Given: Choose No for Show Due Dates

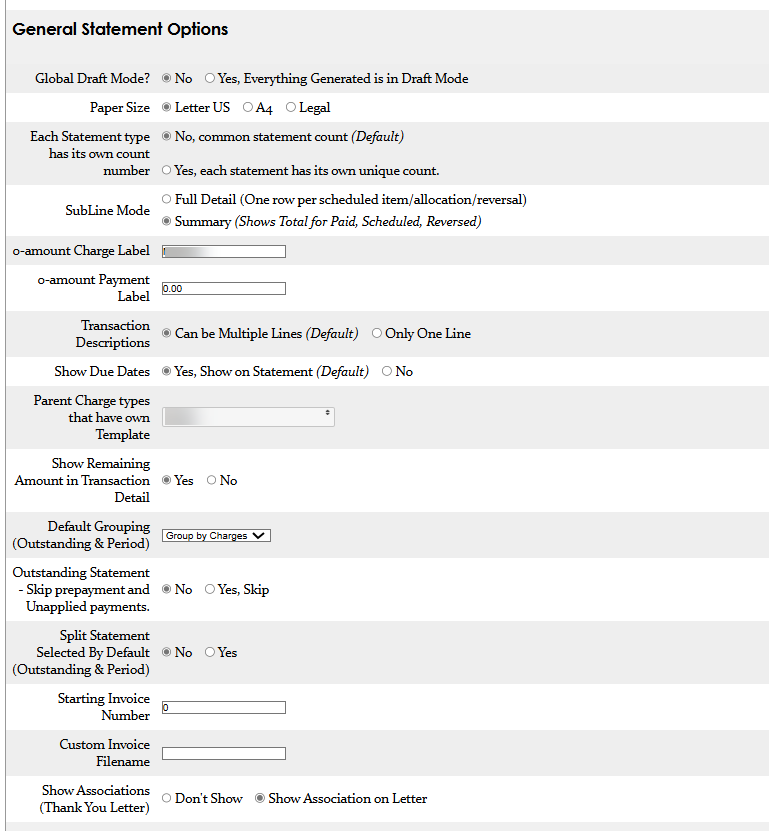Looking at the screenshot, I should coord(387,371).
